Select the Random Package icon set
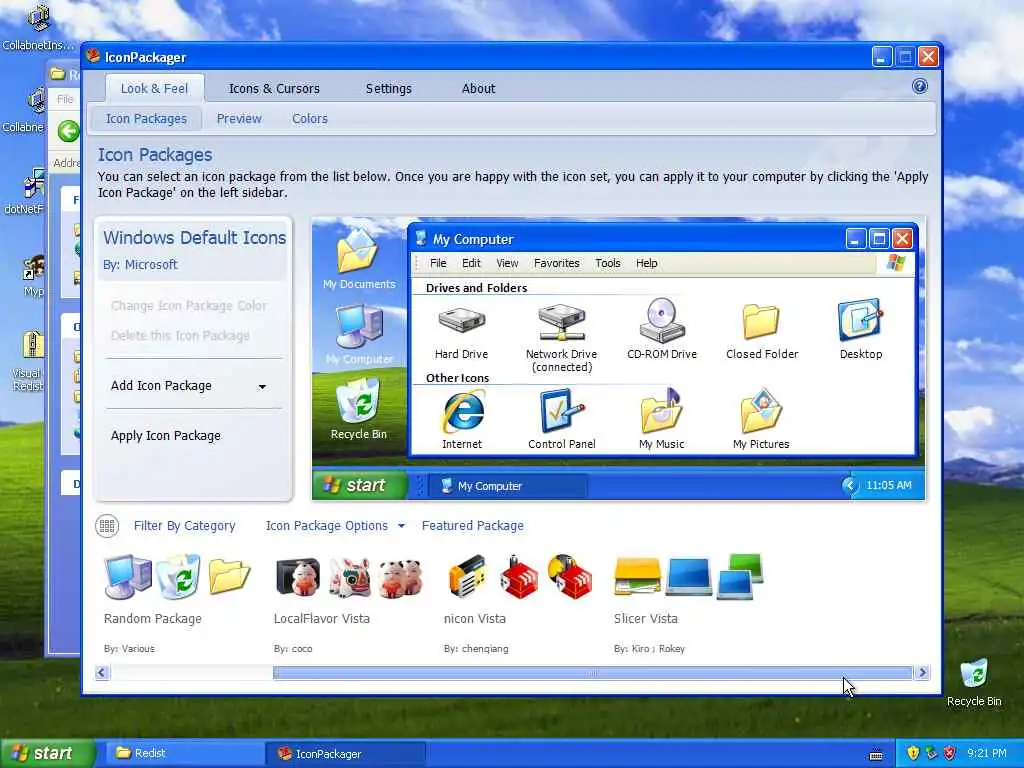The image size is (1024, 768). [177, 577]
